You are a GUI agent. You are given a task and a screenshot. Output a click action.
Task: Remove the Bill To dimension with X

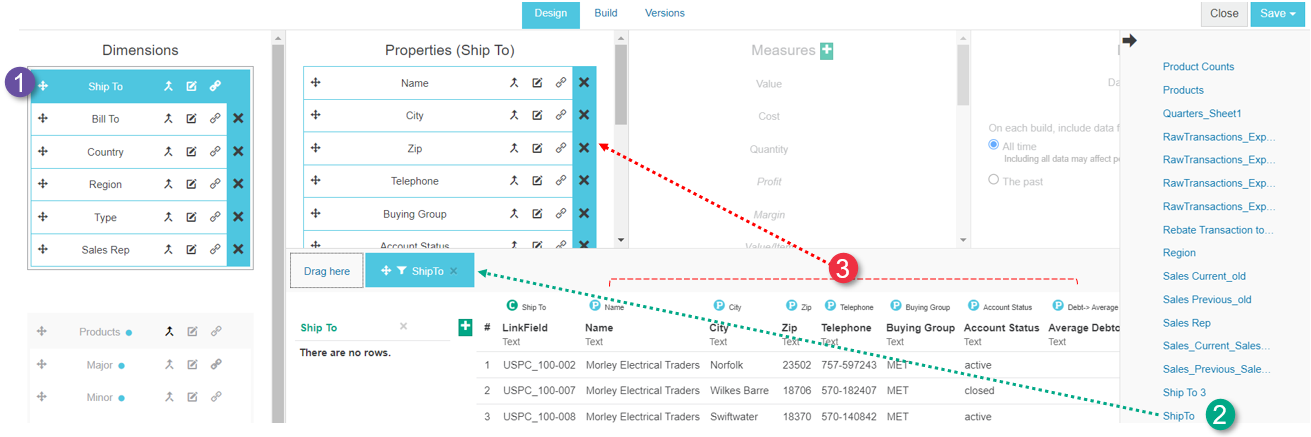238,119
